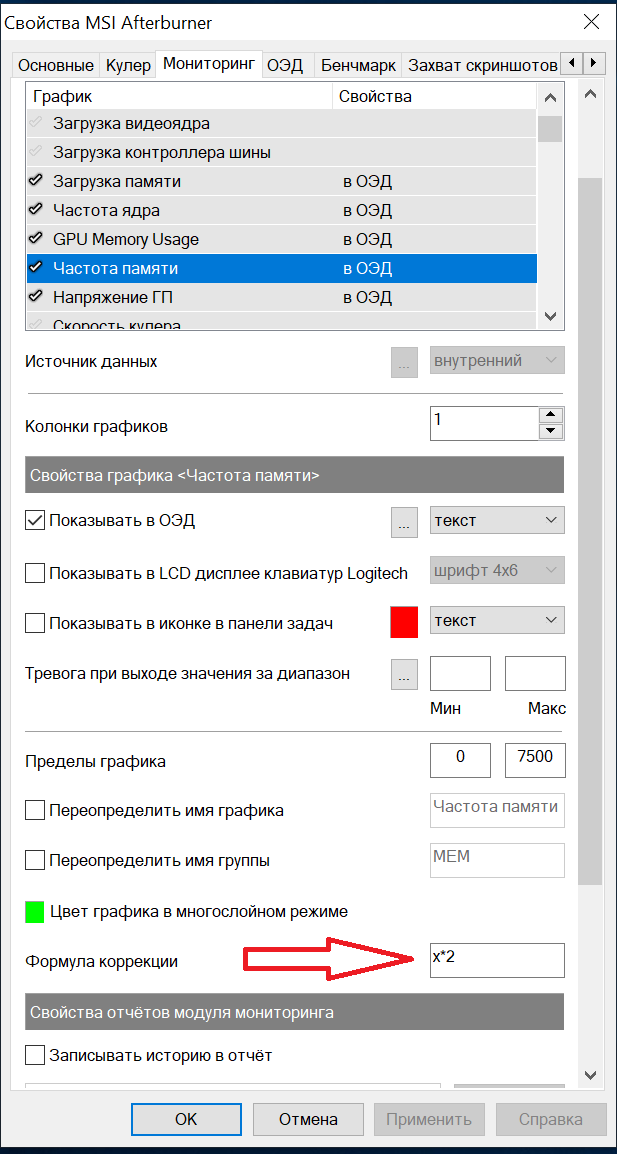
Task: Close the Свойства MSI Afterburner window
Action: coord(591,22)
